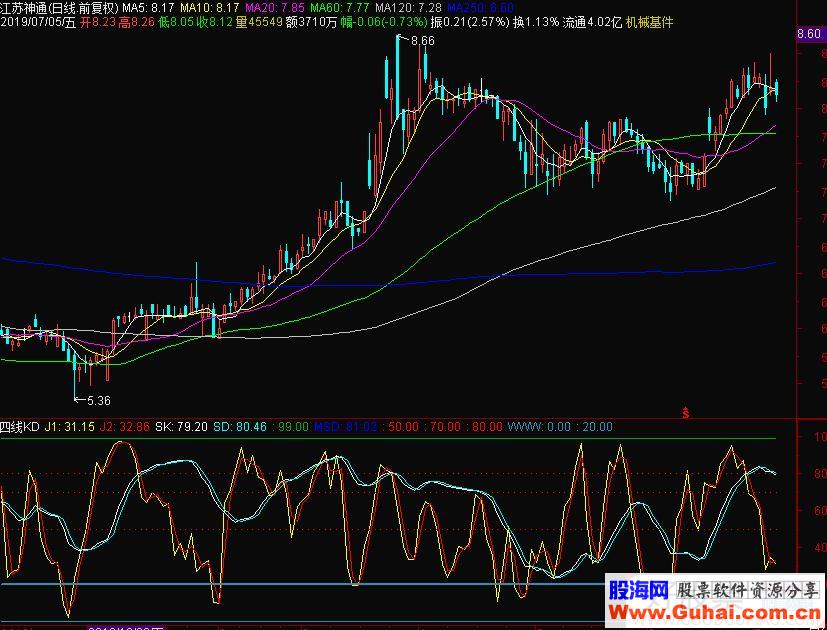Viewport: 827px width, 630px height.
Task: Click the 5.36 lowest price marker
Action: click(x=99, y=400)
